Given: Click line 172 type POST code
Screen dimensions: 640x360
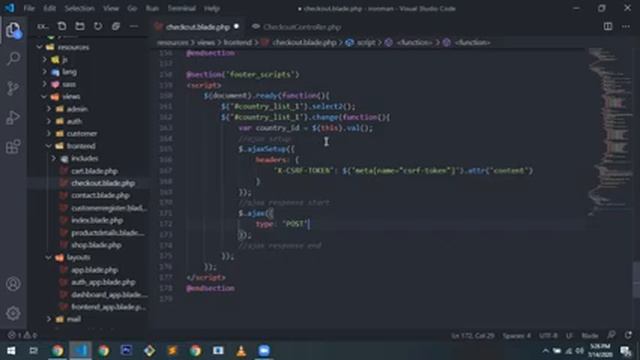Looking at the screenshot, I should click(x=282, y=224).
